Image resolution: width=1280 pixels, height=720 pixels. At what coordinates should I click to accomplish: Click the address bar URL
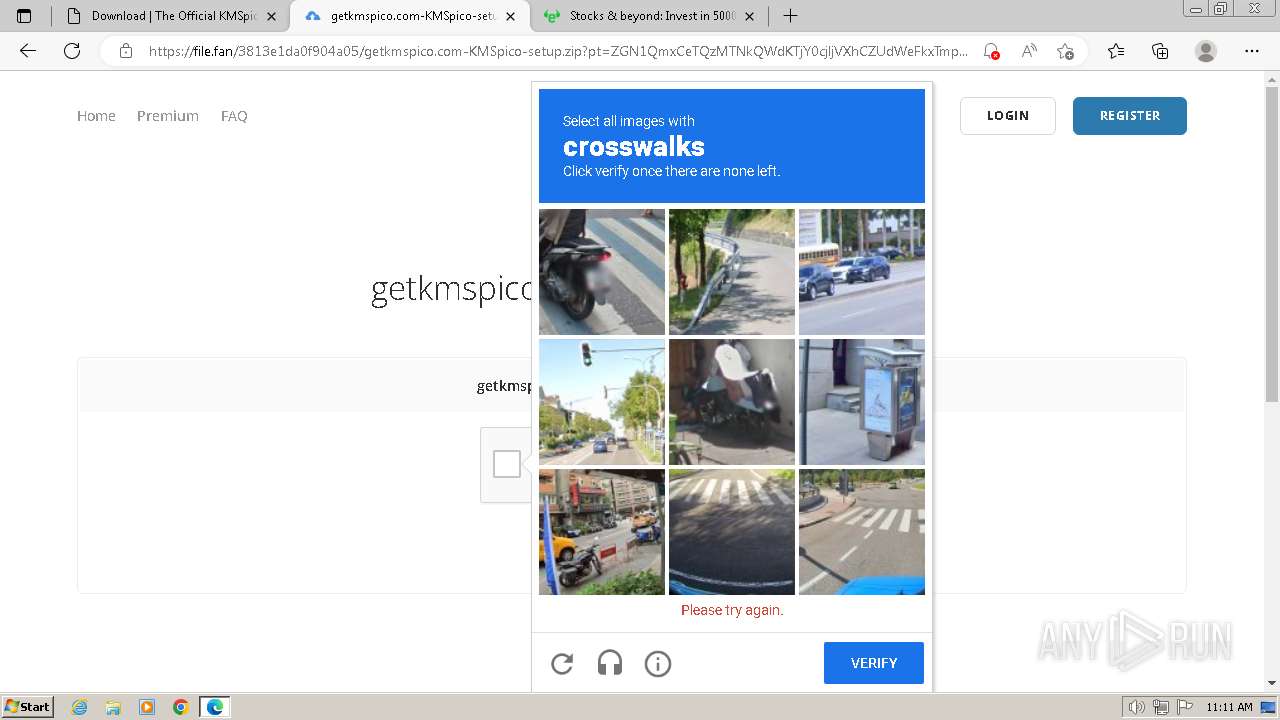tap(558, 51)
